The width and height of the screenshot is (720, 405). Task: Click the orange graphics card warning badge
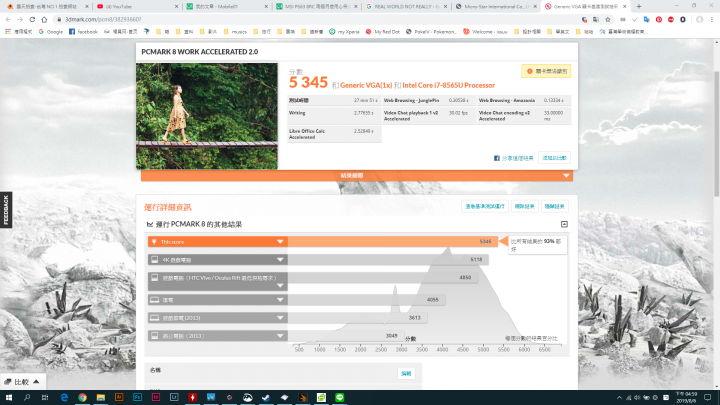546,71
